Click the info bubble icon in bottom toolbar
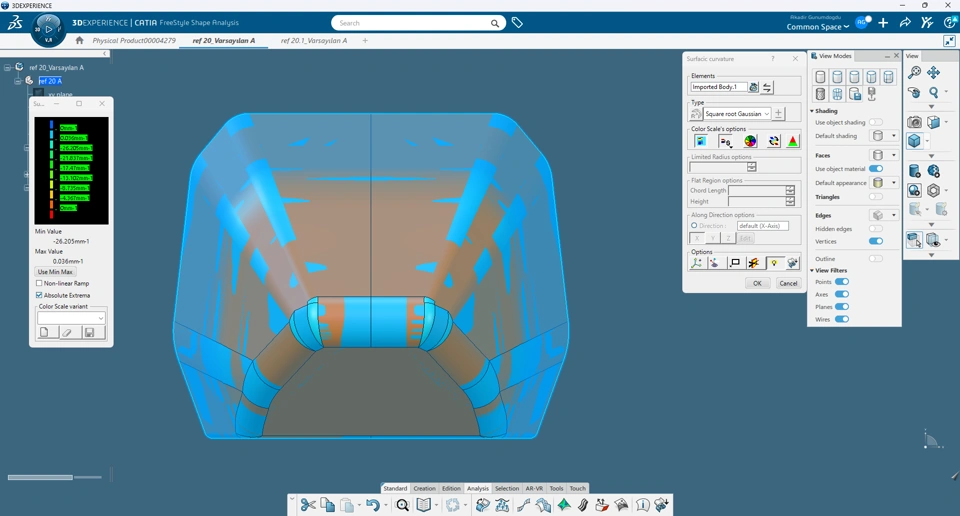This screenshot has height=516, width=960. point(642,505)
